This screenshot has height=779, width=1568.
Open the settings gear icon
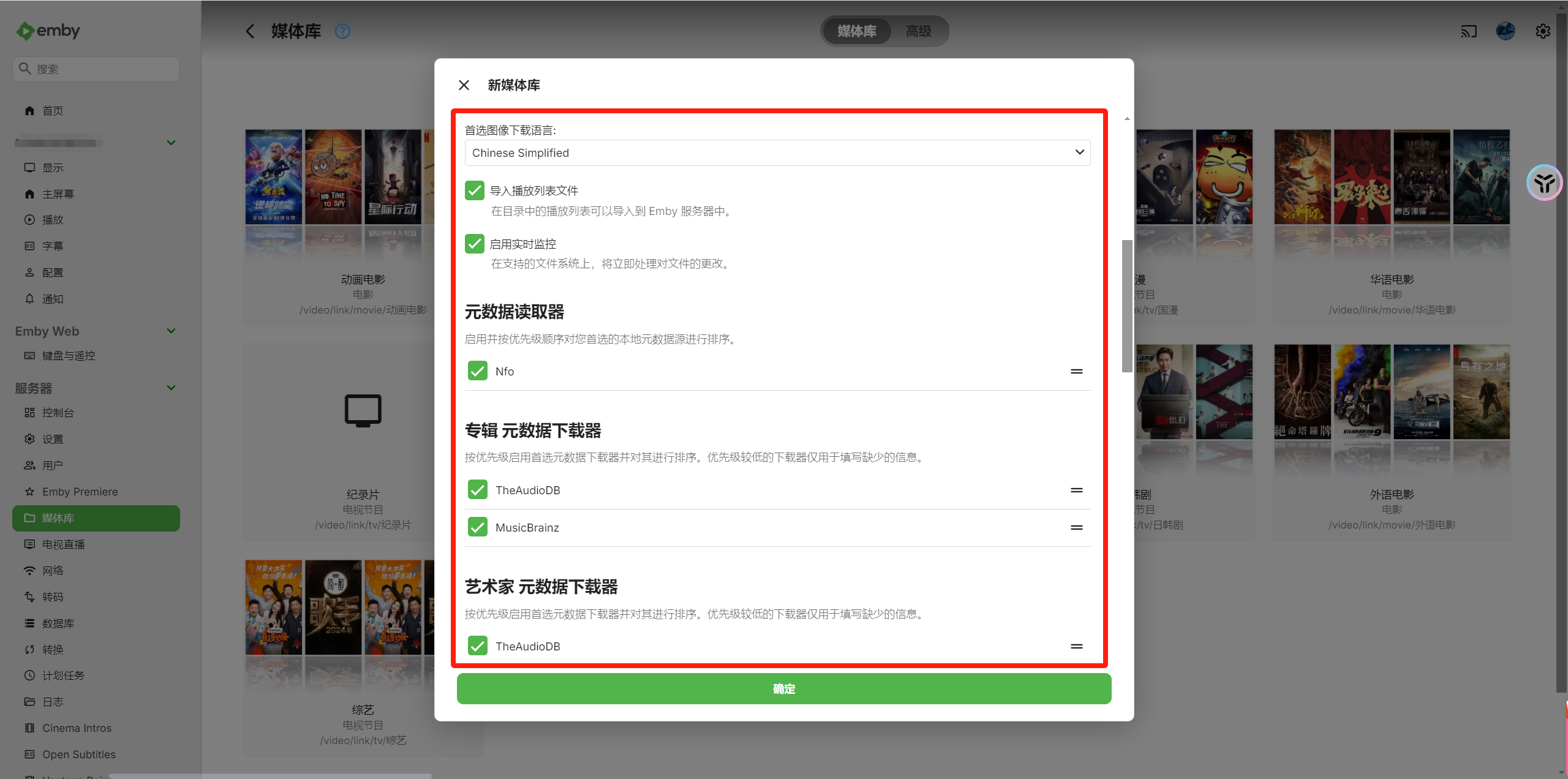click(1542, 31)
